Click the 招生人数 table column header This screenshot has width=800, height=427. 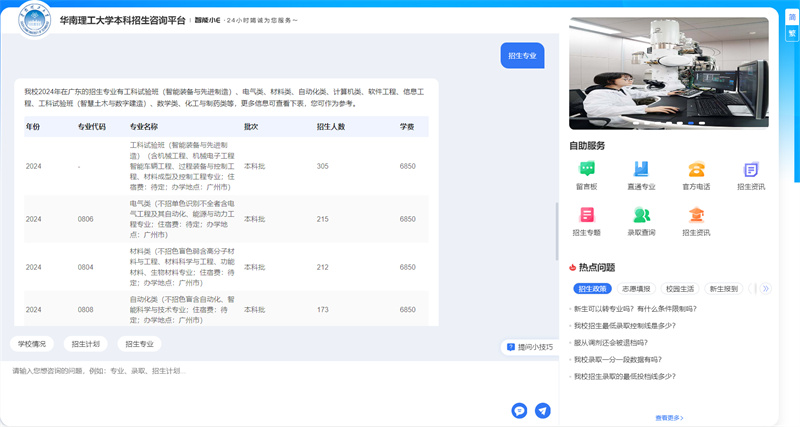[x=331, y=127]
